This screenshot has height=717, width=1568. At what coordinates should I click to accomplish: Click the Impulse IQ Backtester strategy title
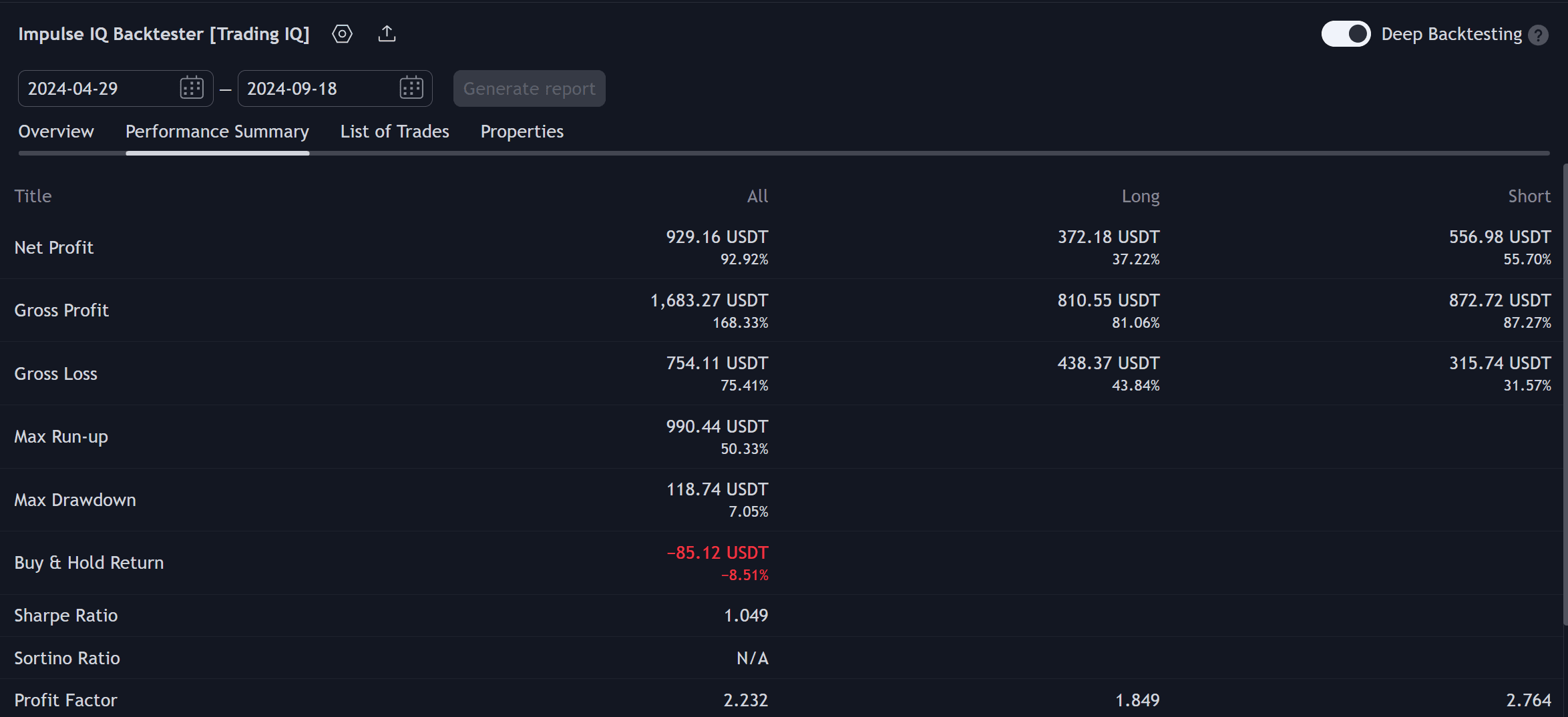point(164,34)
